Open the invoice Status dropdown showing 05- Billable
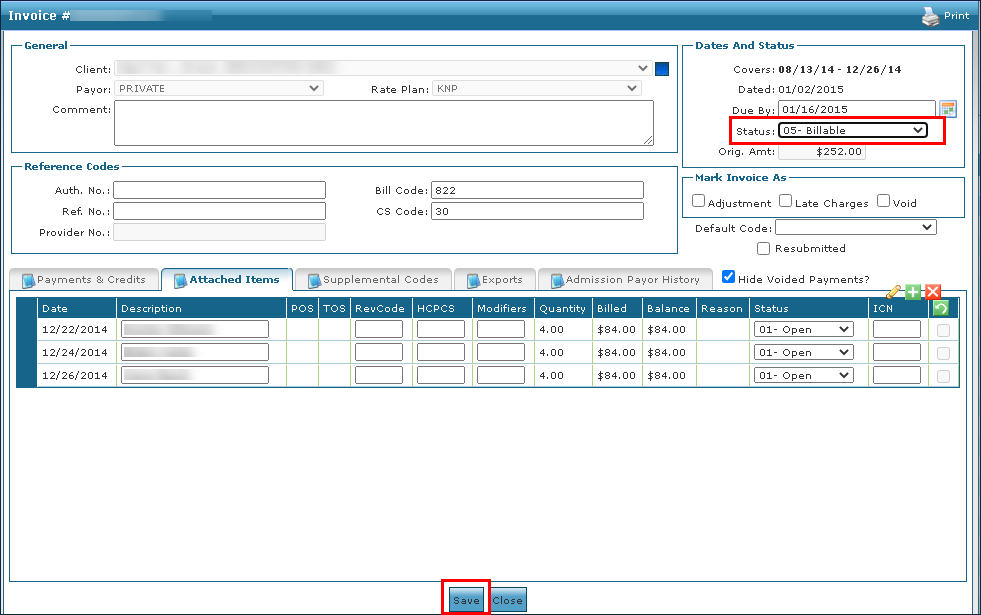The height and width of the screenshot is (615, 981). pos(852,130)
